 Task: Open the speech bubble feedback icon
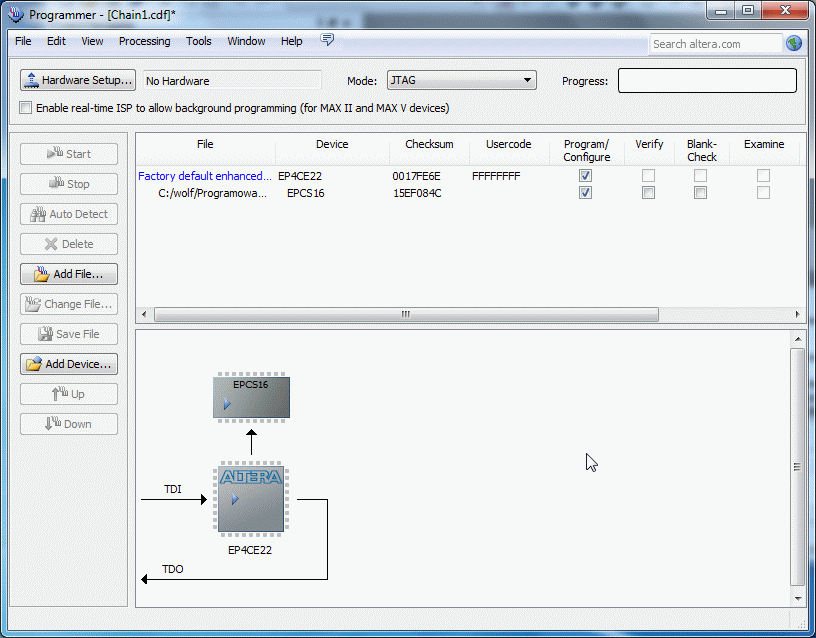tap(327, 41)
